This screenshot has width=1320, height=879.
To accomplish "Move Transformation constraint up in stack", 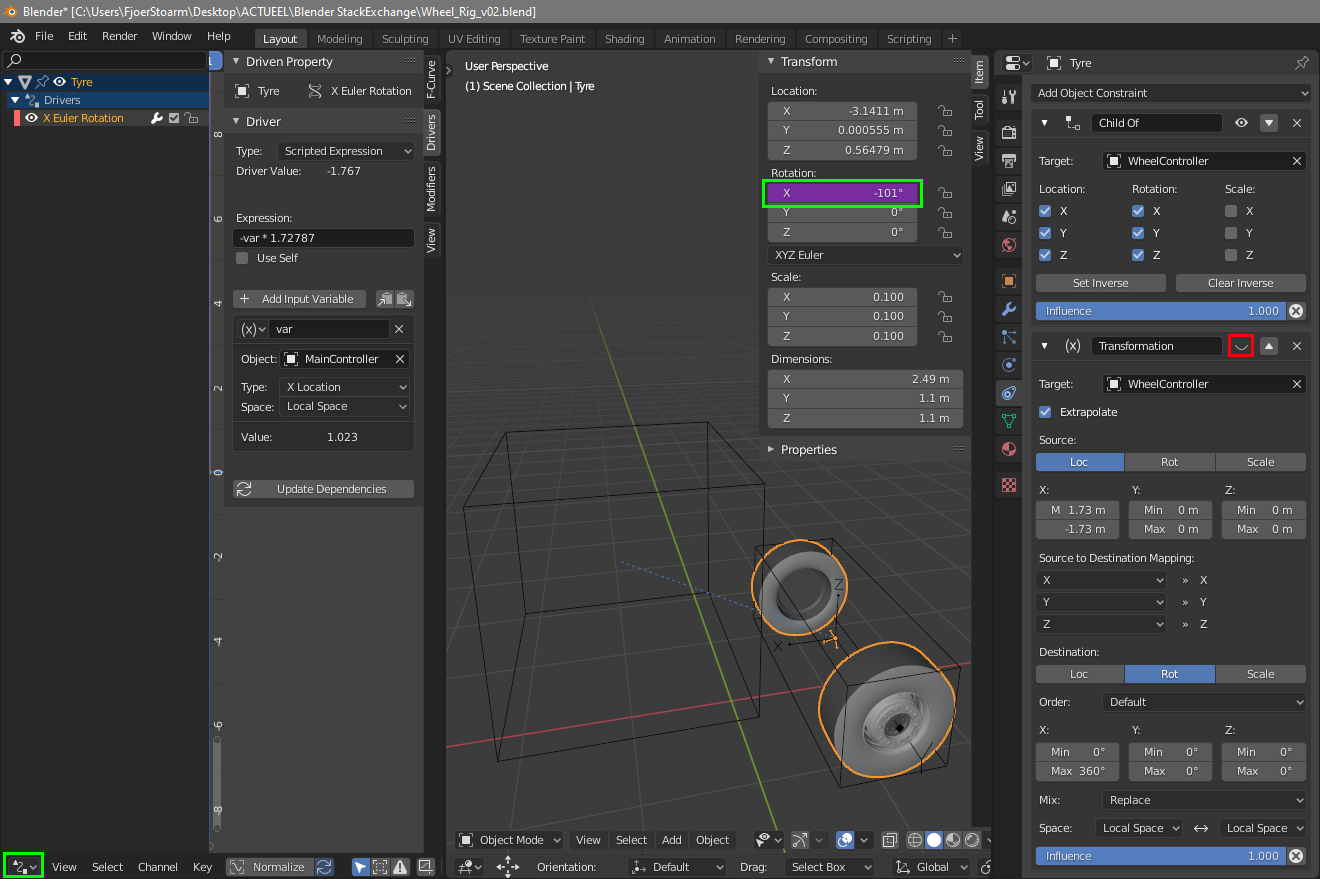I will (1269, 346).
